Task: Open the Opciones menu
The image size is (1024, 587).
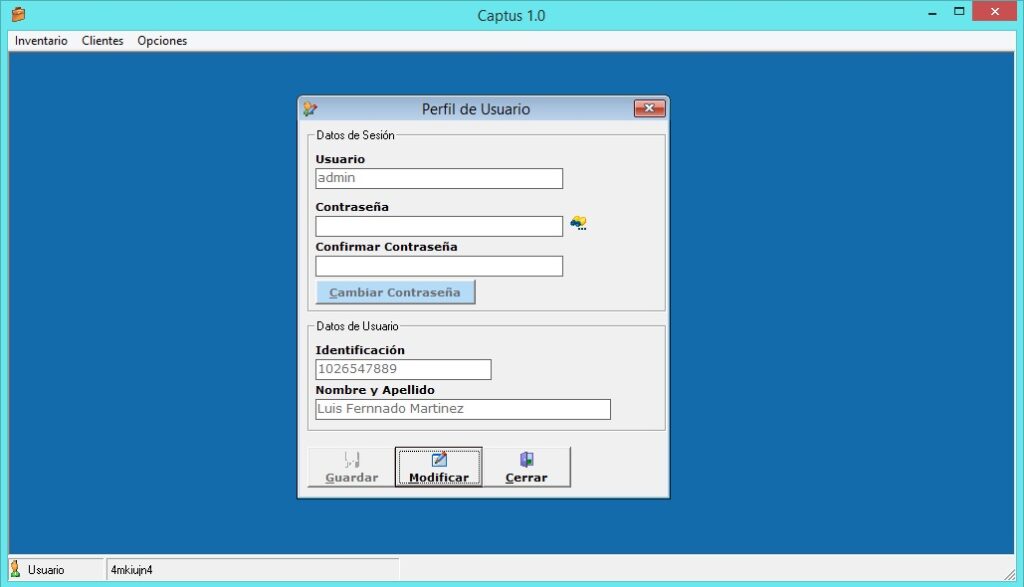Action: click(x=162, y=41)
